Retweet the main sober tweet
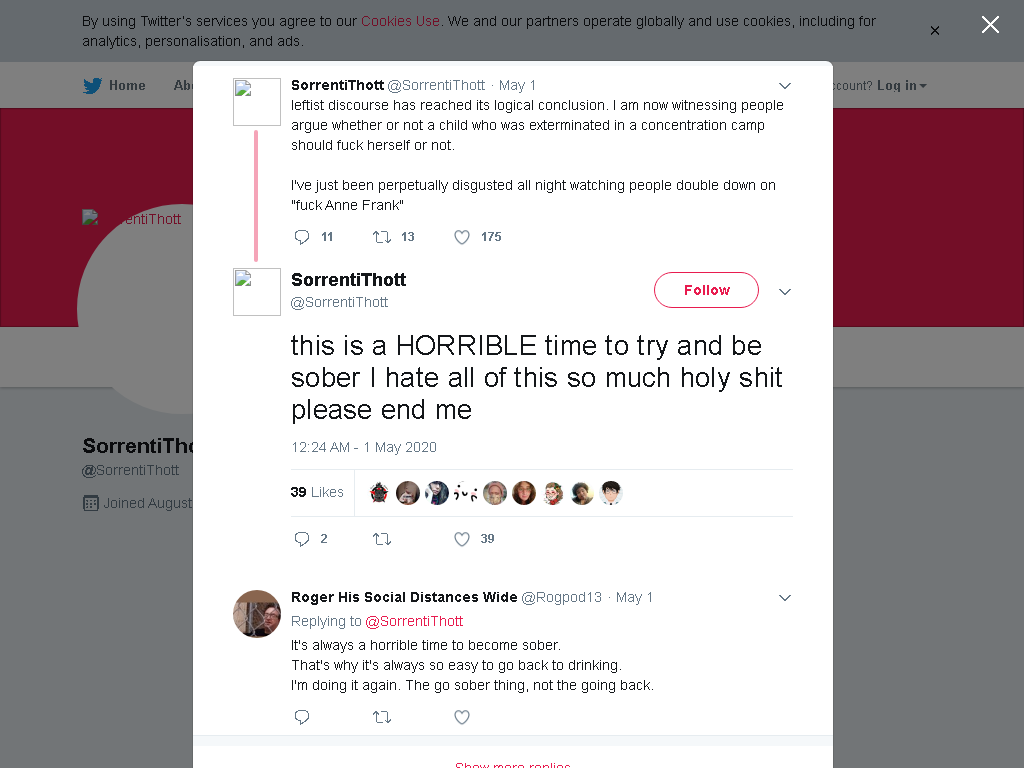 [x=382, y=539]
